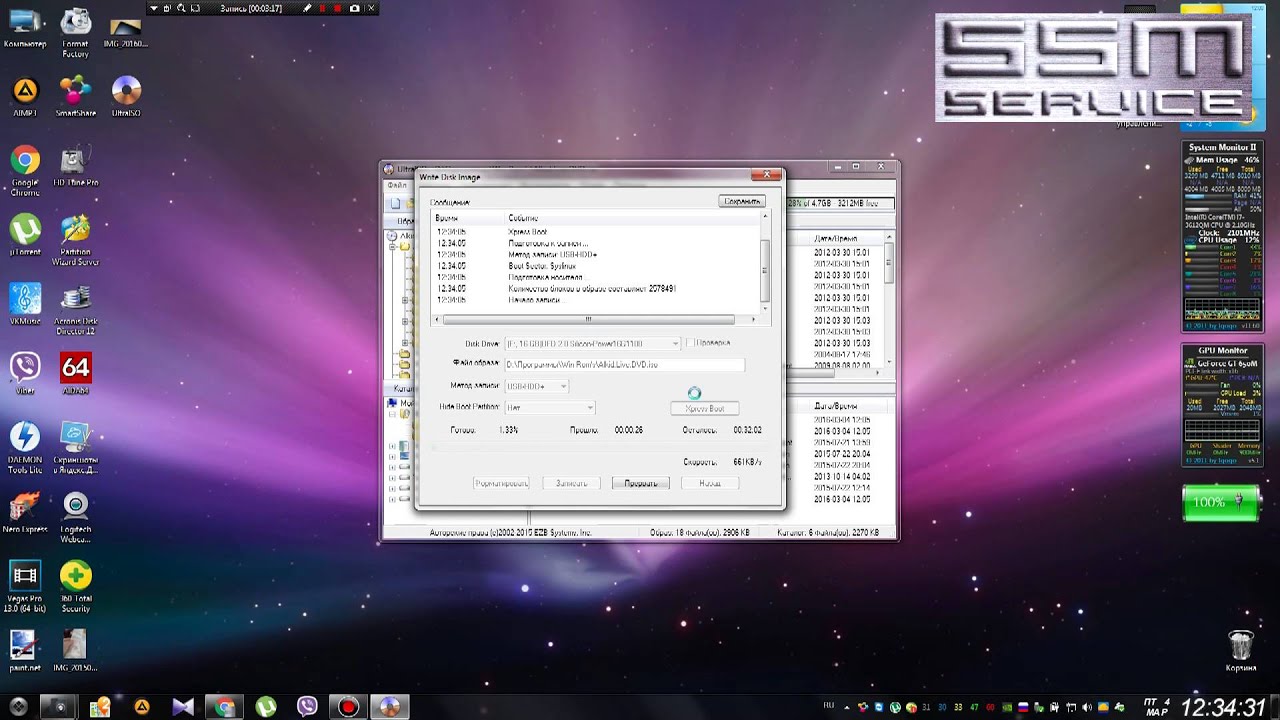
Task: Click the Xpress Boot button
Action: click(x=704, y=408)
